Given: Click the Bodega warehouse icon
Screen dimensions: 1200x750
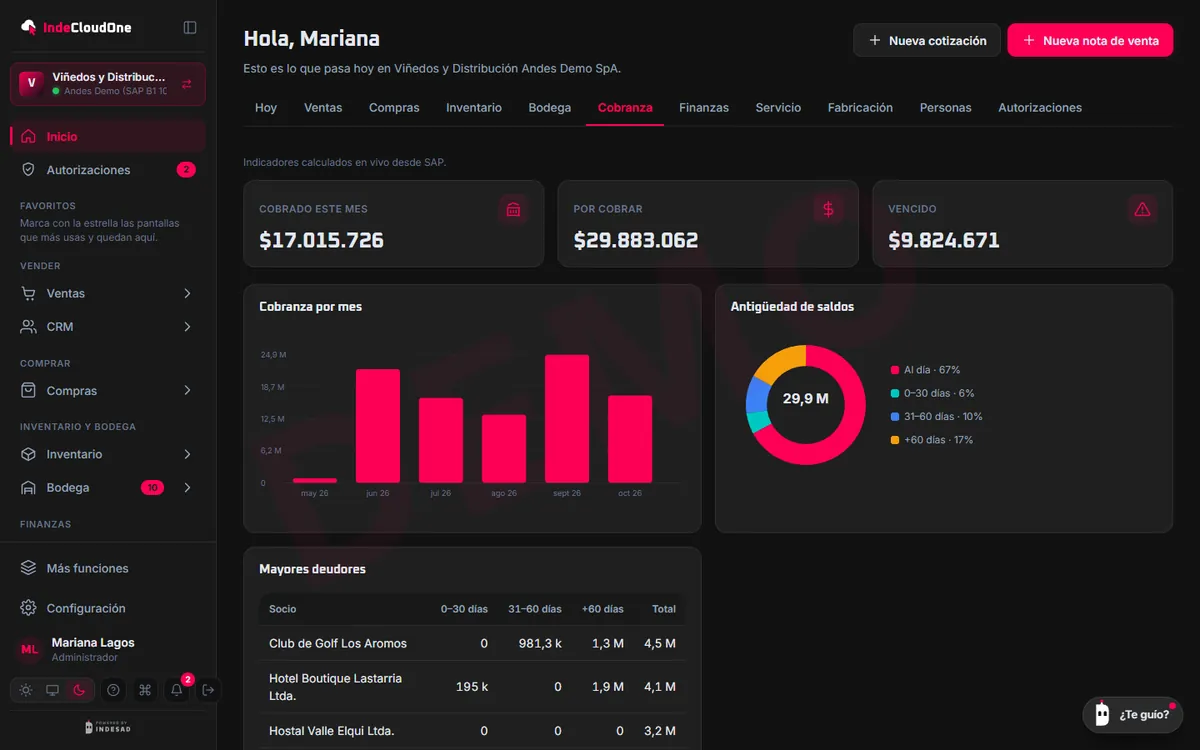Looking at the screenshot, I should [x=28, y=488].
